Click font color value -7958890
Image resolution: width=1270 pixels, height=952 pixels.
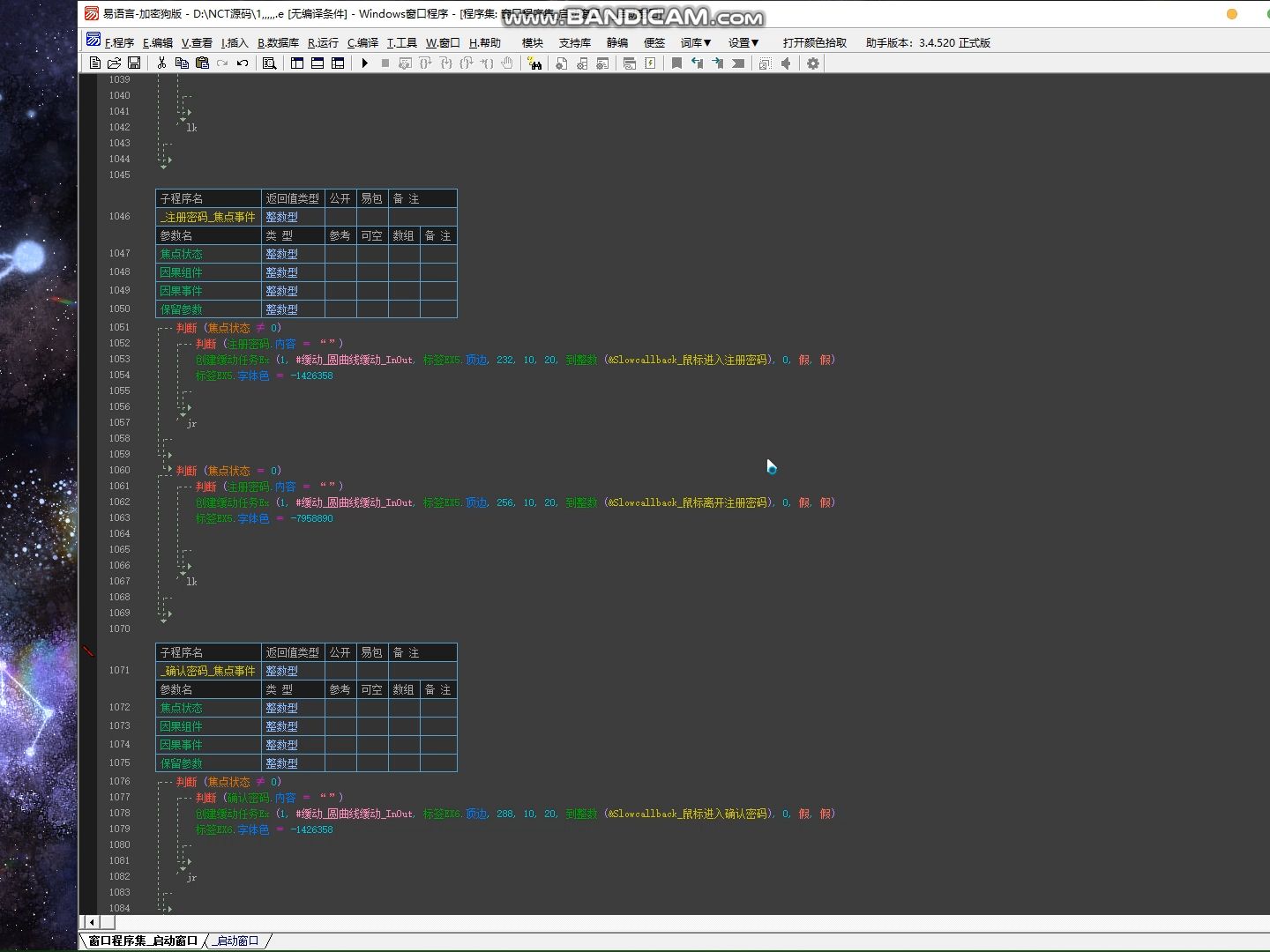pyautogui.click(x=311, y=518)
